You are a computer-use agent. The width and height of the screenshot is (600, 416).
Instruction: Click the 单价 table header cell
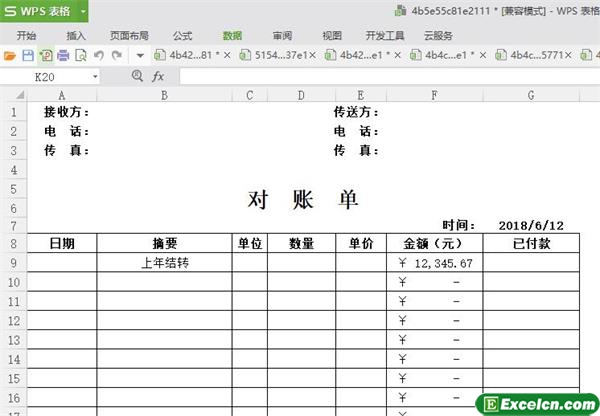tap(361, 243)
